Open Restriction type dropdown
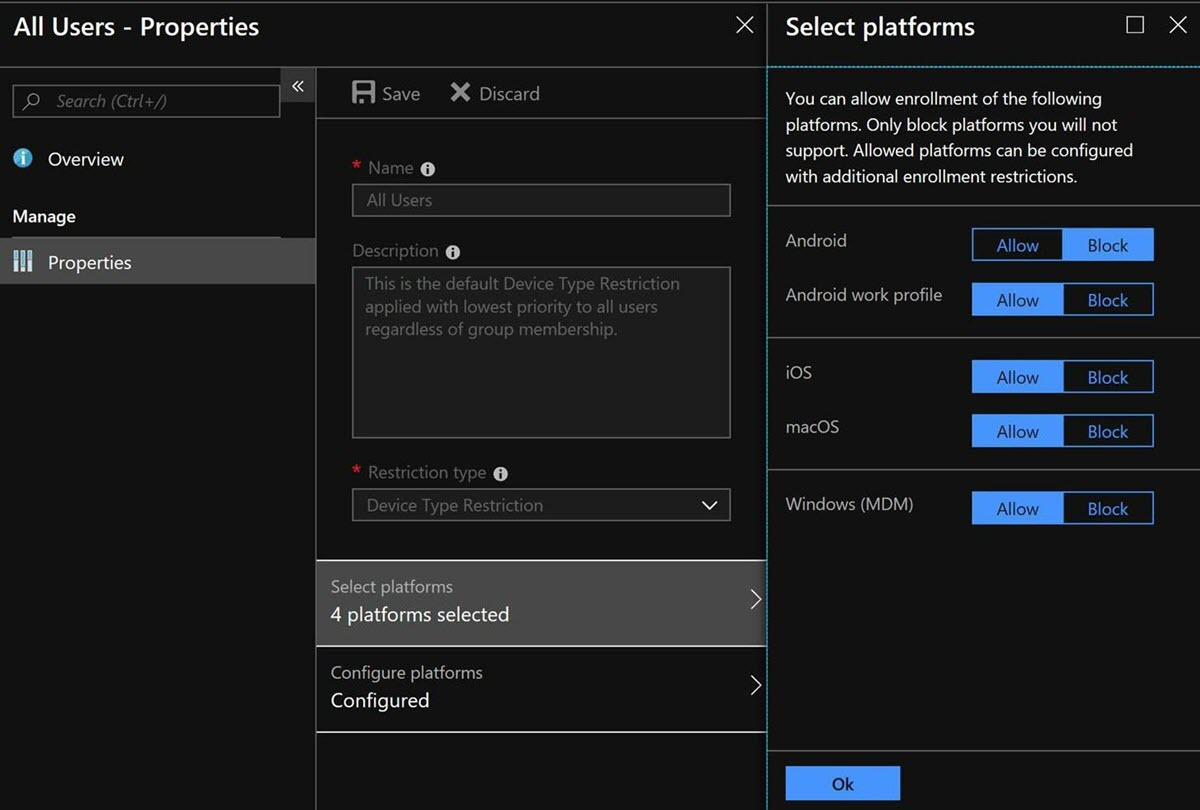Viewport: 1200px width, 810px height. (541, 505)
